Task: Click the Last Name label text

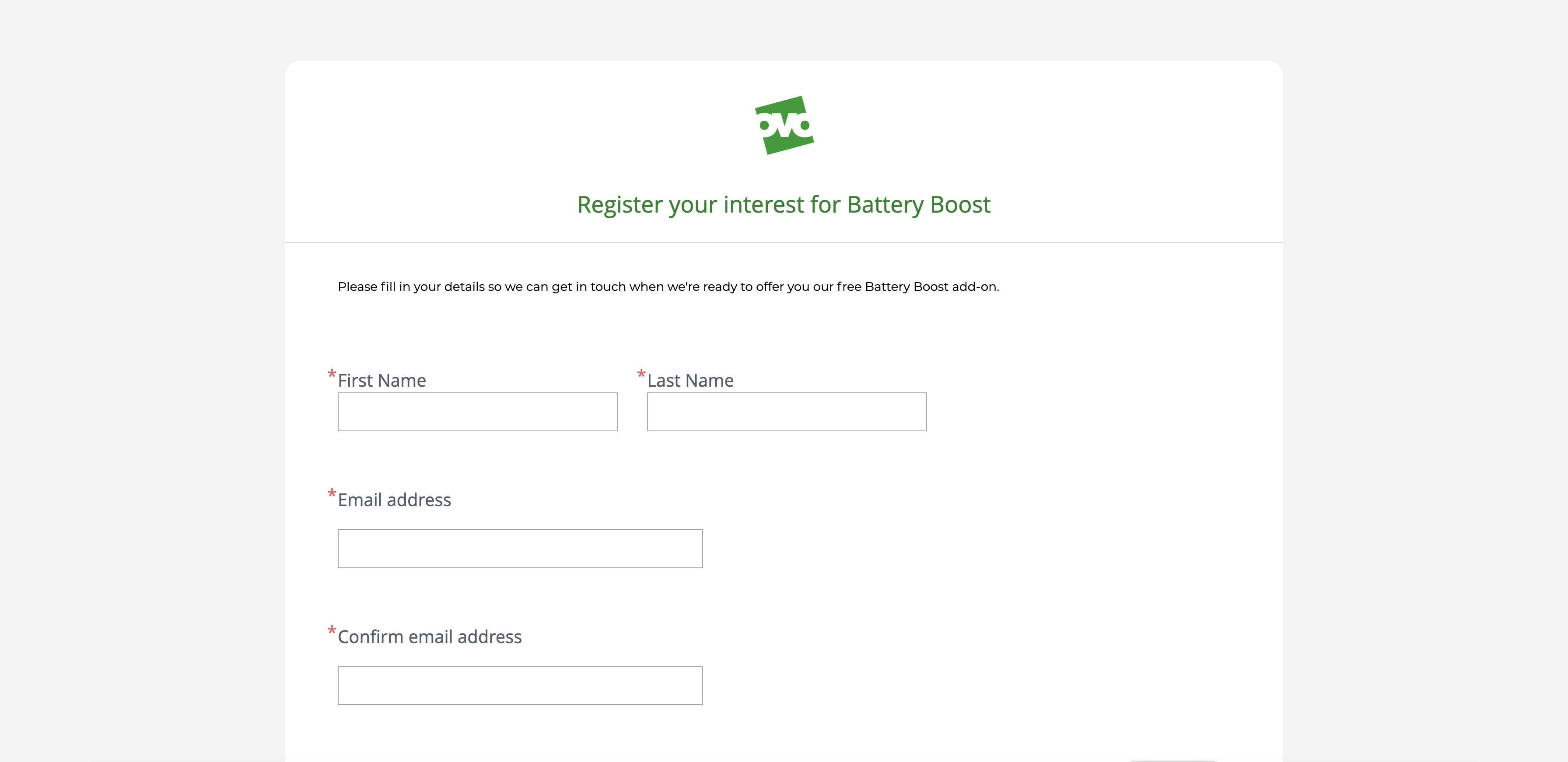Action: click(690, 381)
